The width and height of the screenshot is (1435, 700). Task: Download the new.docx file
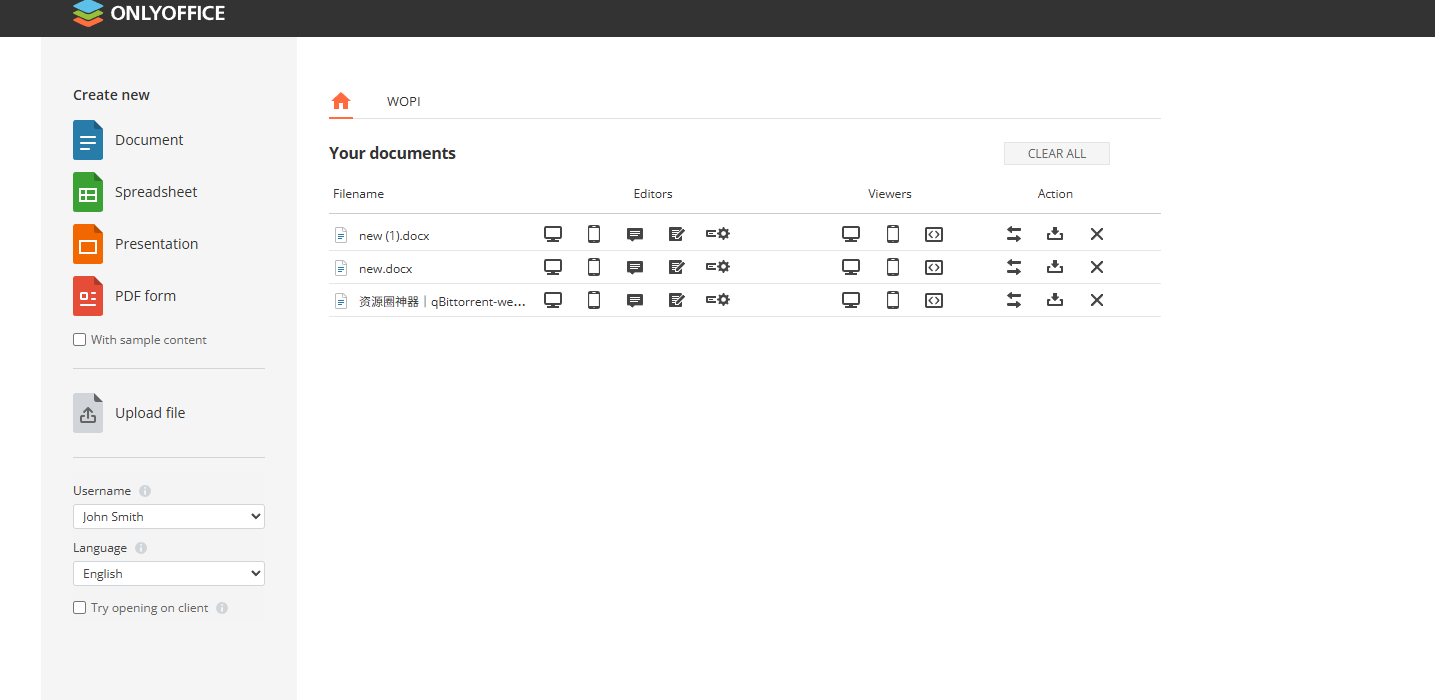point(1055,267)
